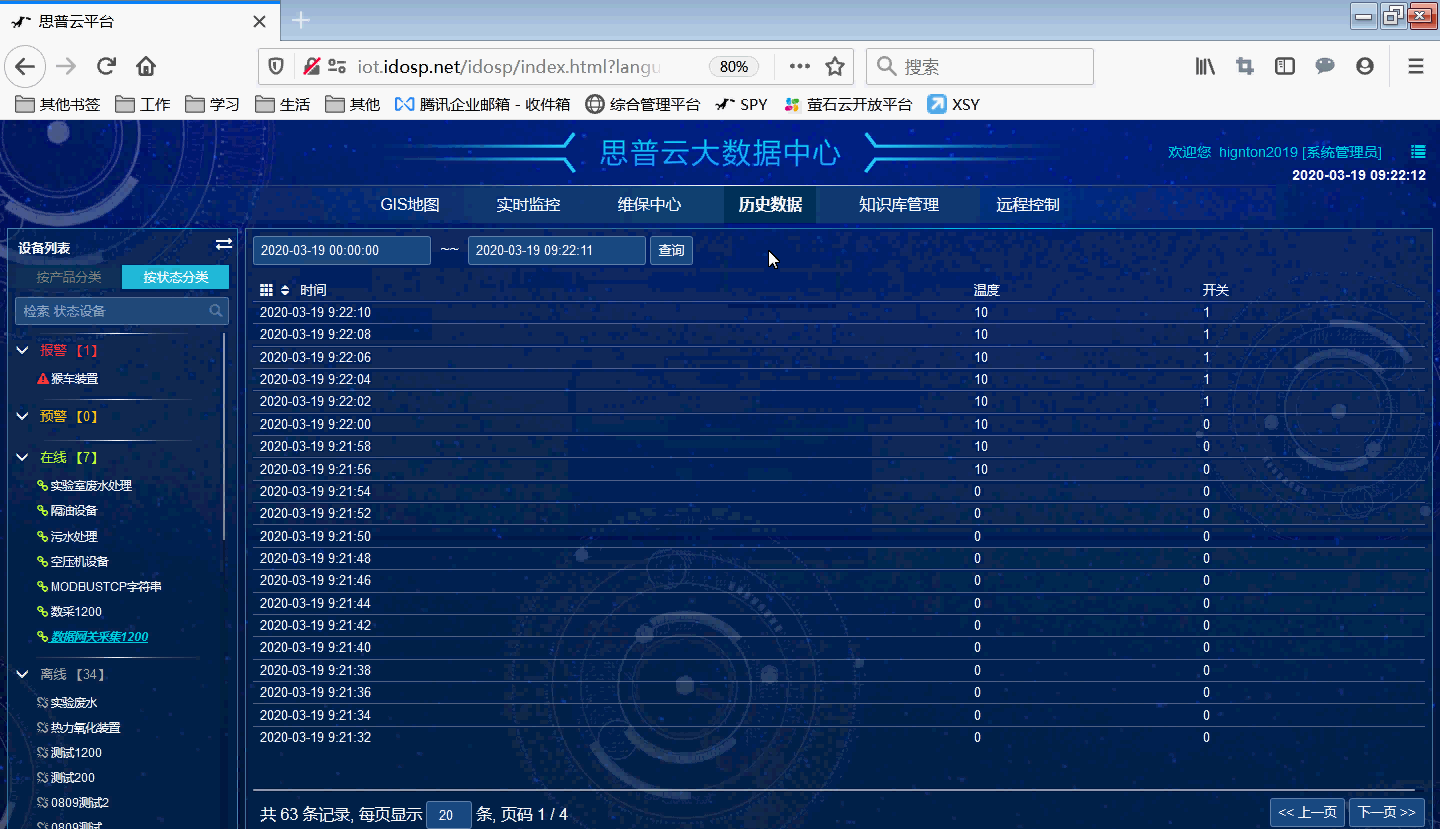Collapse the 报警【1】 group chevron
Viewport: 1440px width, 829px height.
point(21,350)
